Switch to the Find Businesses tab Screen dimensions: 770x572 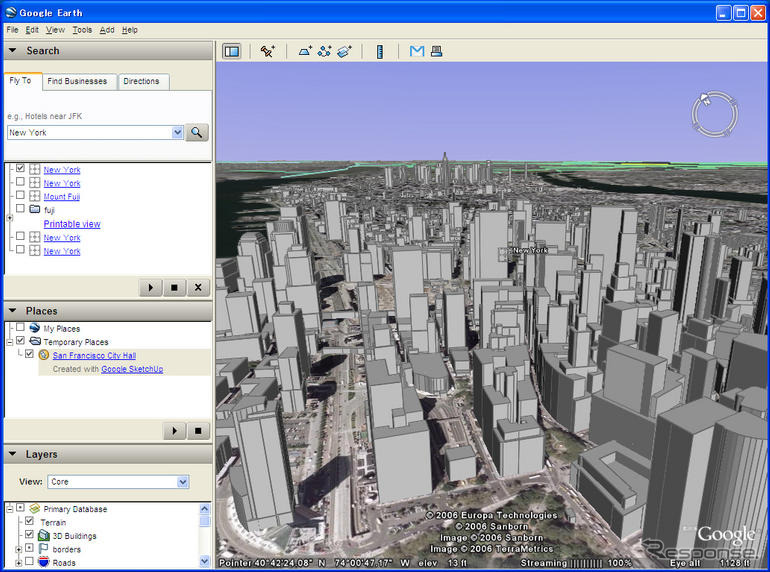[79, 81]
